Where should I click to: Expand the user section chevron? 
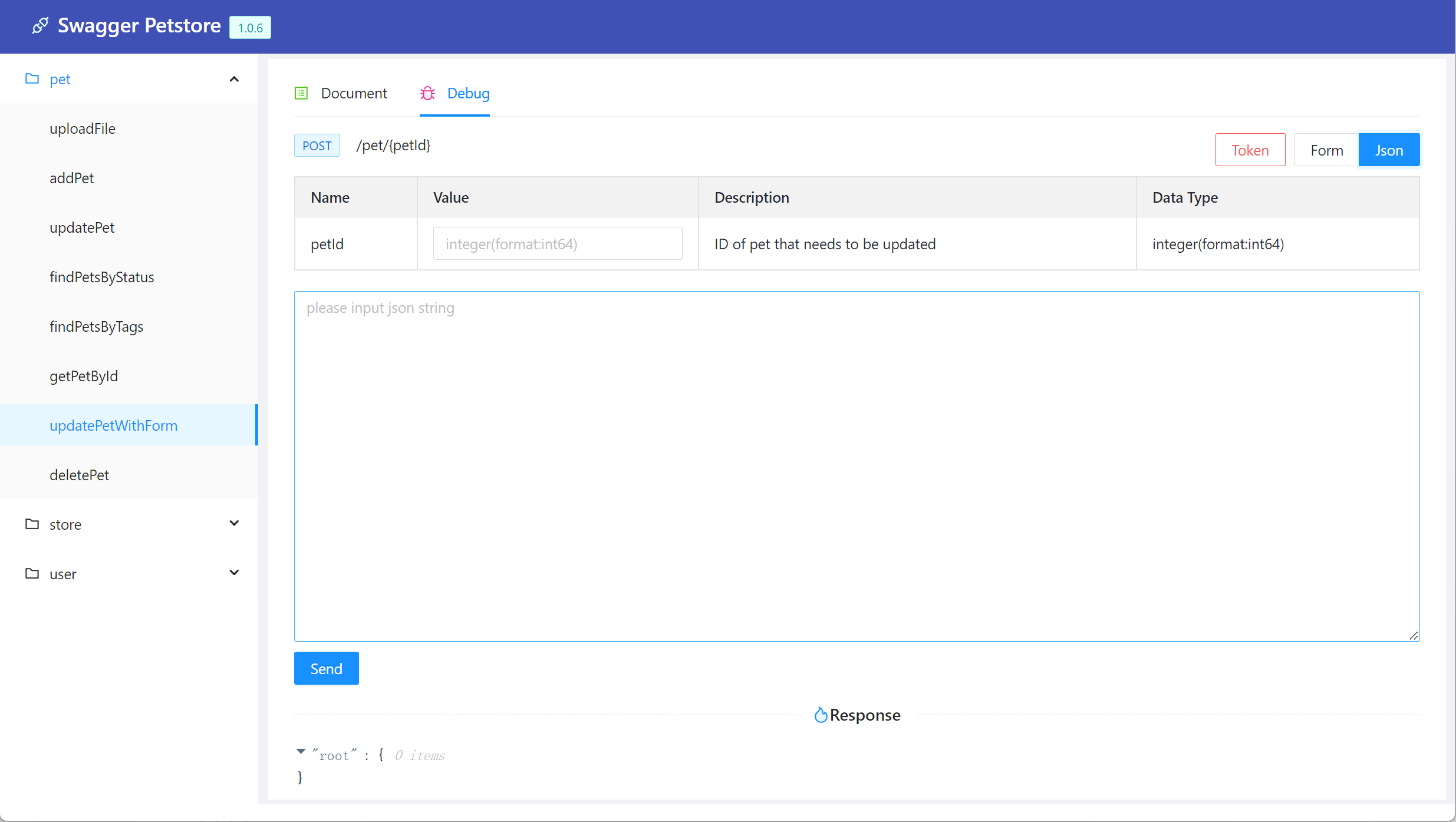(234, 573)
